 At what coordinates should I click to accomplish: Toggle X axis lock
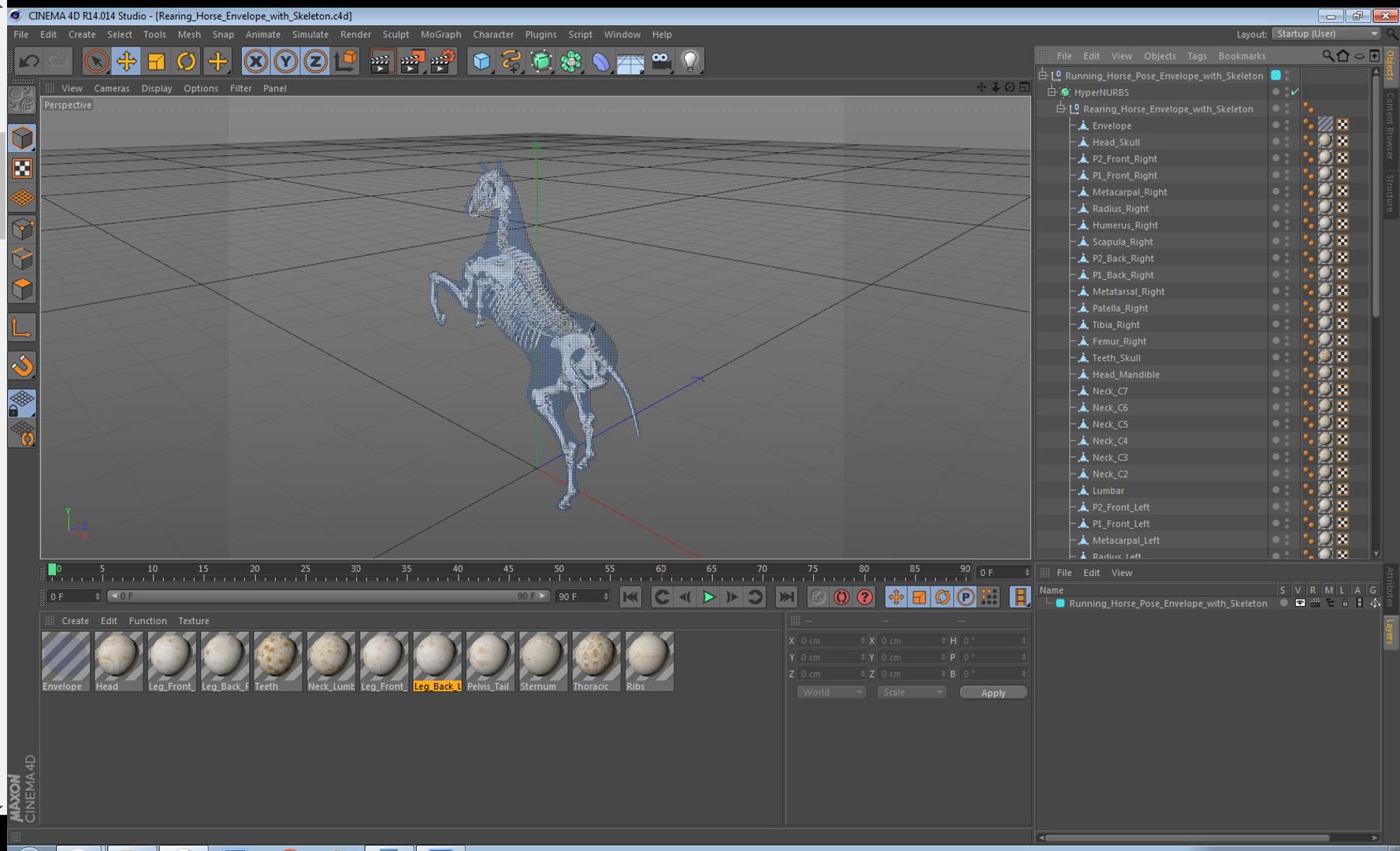tap(255, 61)
